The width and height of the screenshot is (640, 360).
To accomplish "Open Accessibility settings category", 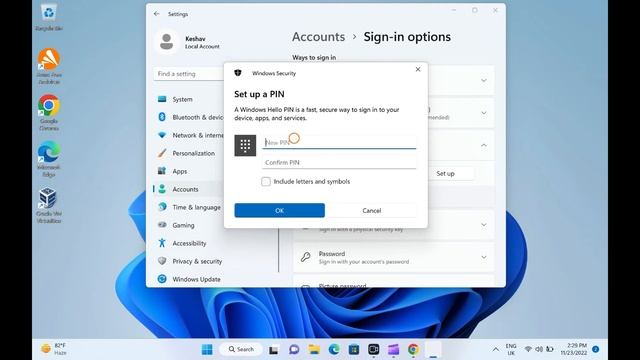I will pyautogui.click(x=189, y=243).
